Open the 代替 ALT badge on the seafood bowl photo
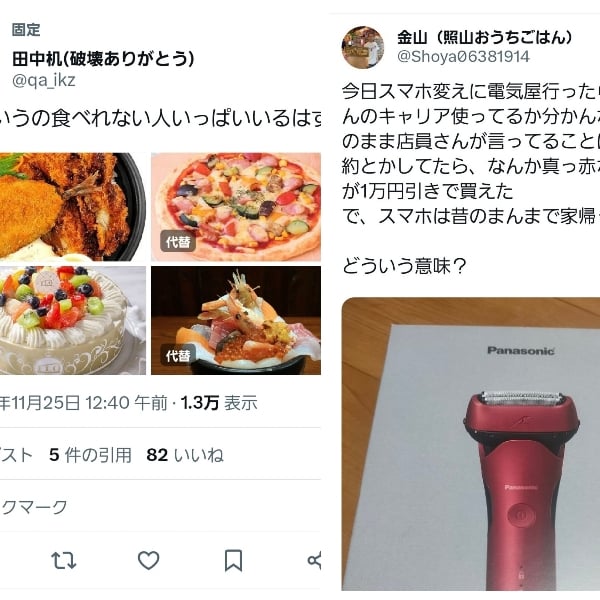Screen dimensions: 600x600 [178, 355]
